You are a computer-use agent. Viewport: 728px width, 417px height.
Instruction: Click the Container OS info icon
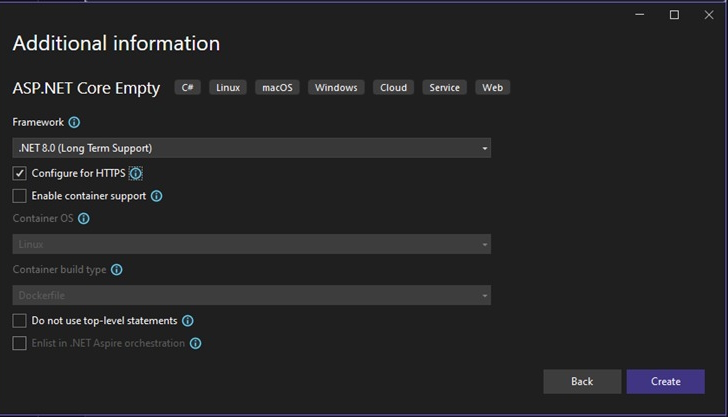84,218
